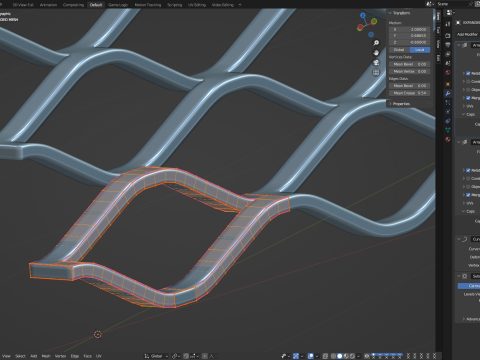Image resolution: width=480 pixels, height=360 pixels.
Task: Open the View Layer properties tab icon
Action: pos(448,54)
